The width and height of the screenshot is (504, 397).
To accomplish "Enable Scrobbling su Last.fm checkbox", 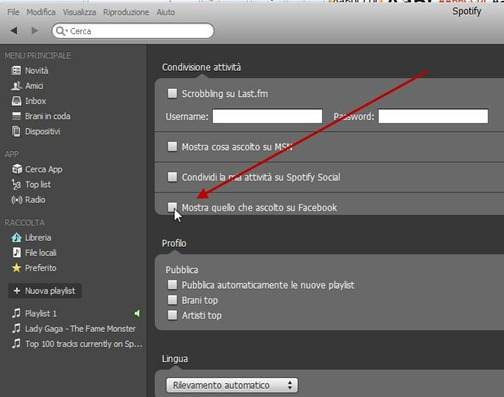I will (172, 93).
